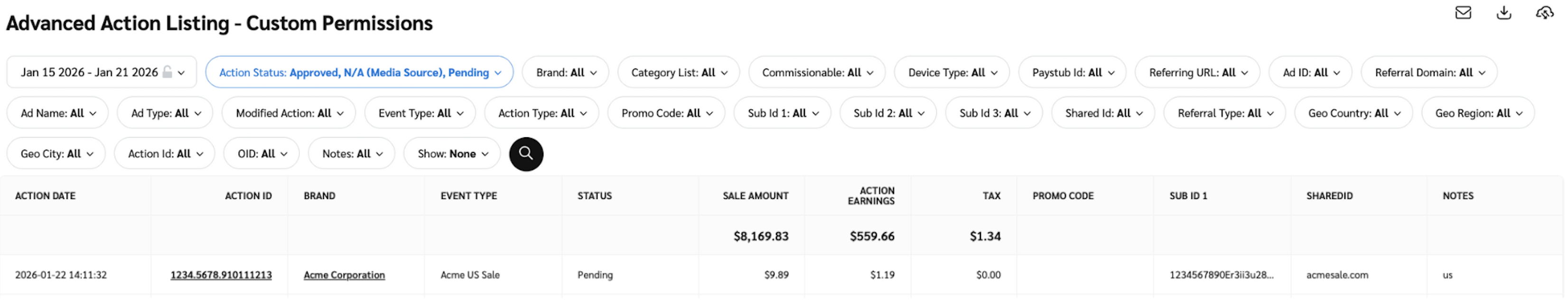This screenshot has width=1568, height=303.
Task: Expand the Device Type filter
Action: coord(952,72)
